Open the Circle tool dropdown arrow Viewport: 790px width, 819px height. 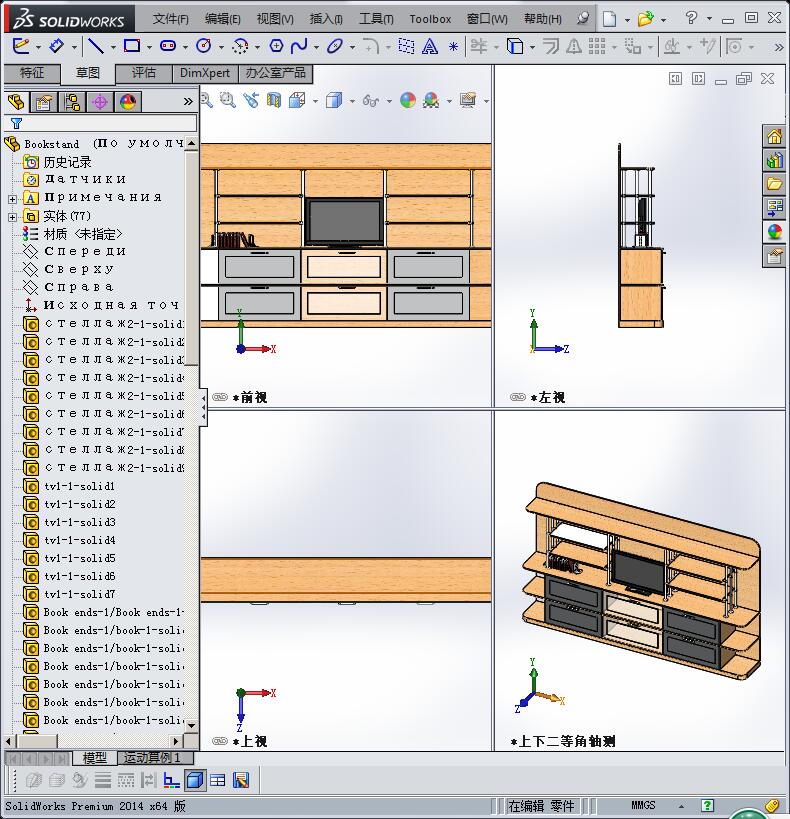[x=222, y=48]
